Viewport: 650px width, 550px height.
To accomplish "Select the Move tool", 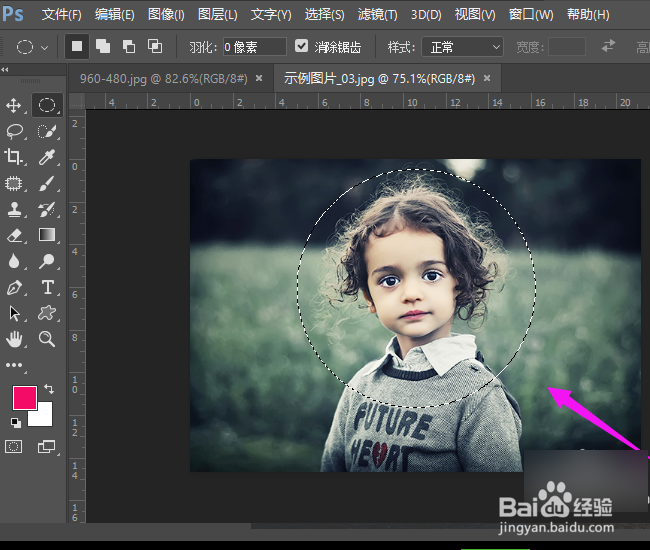I will [14, 105].
